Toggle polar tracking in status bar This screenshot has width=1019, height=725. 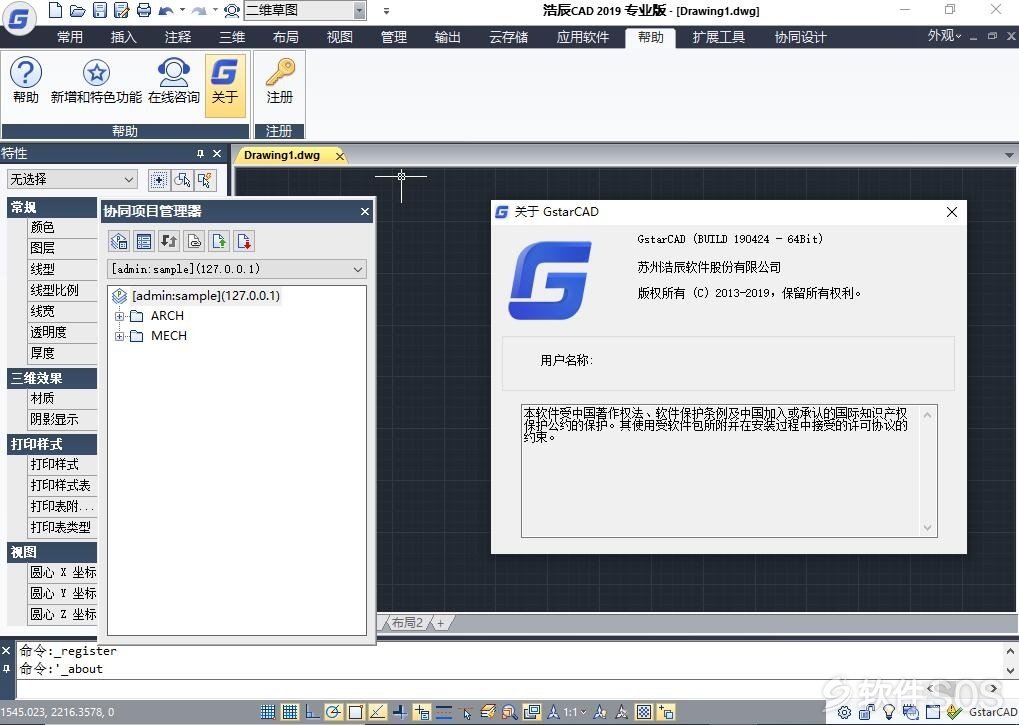333,712
